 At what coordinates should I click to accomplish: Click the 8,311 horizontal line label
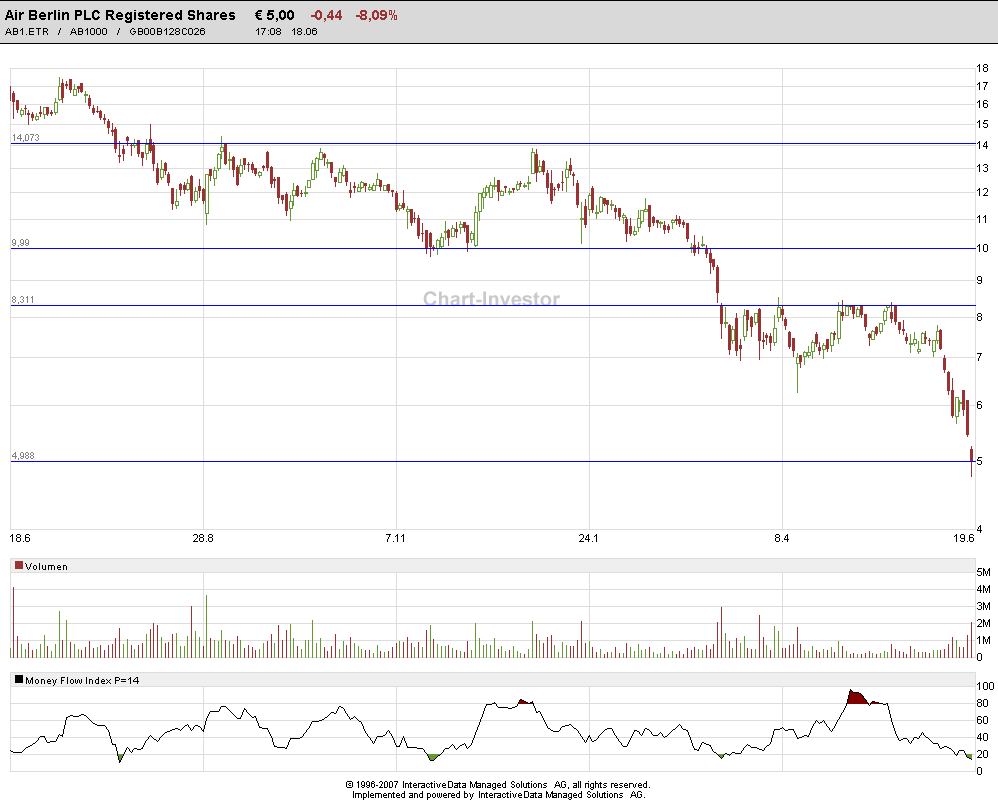(x=23, y=300)
